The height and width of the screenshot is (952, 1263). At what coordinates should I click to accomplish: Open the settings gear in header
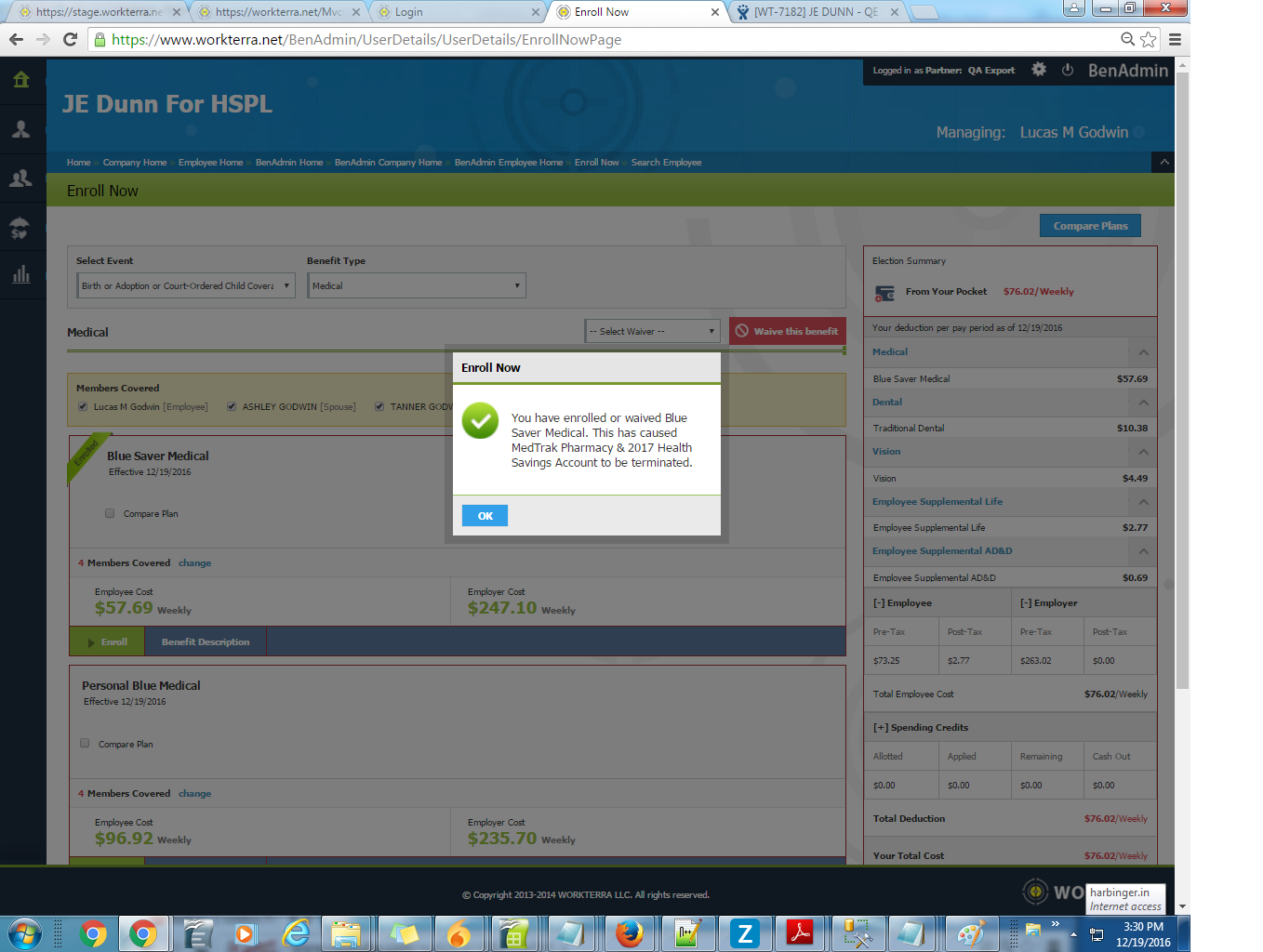click(1039, 70)
